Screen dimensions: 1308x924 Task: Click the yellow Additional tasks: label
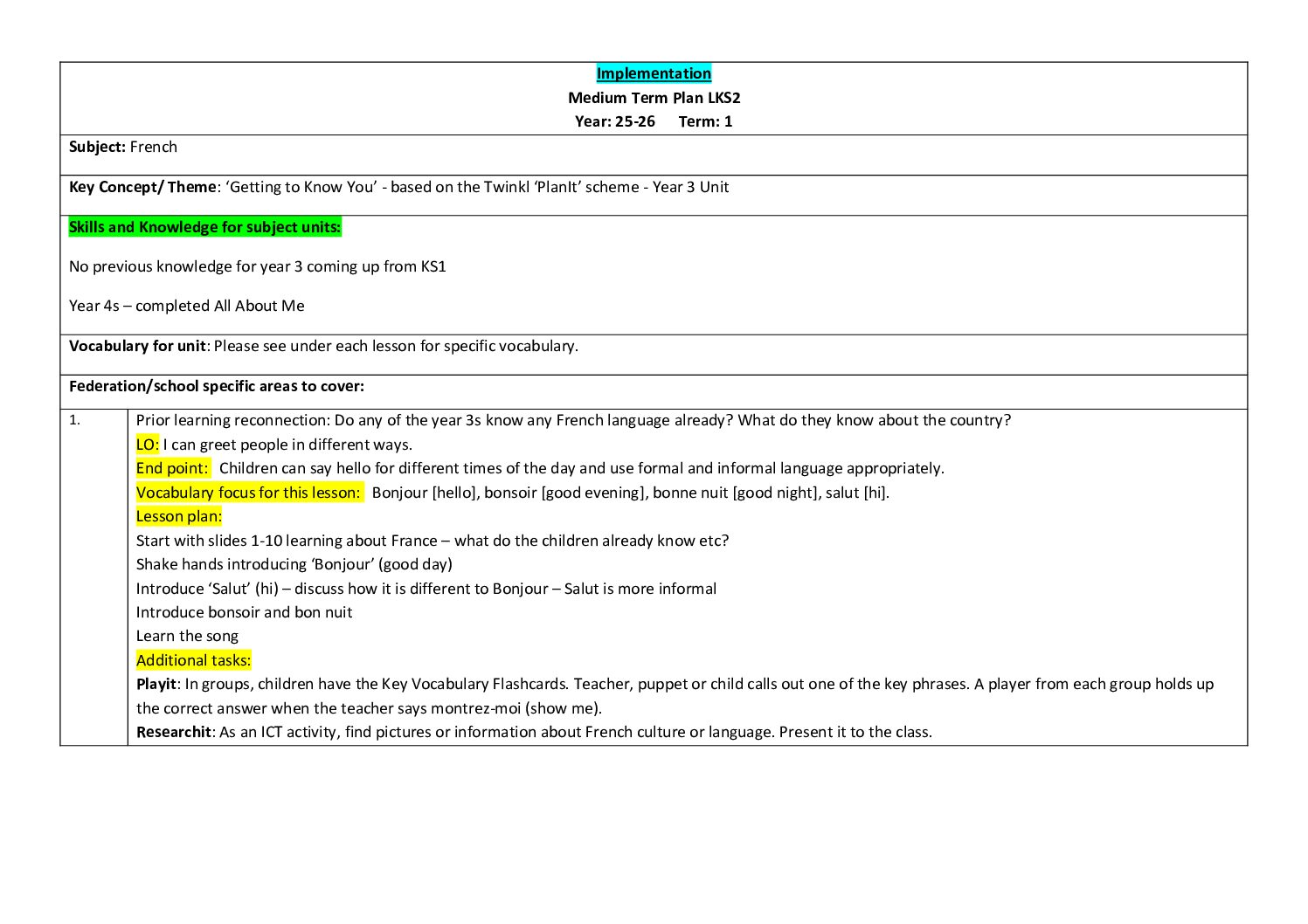coord(193,660)
